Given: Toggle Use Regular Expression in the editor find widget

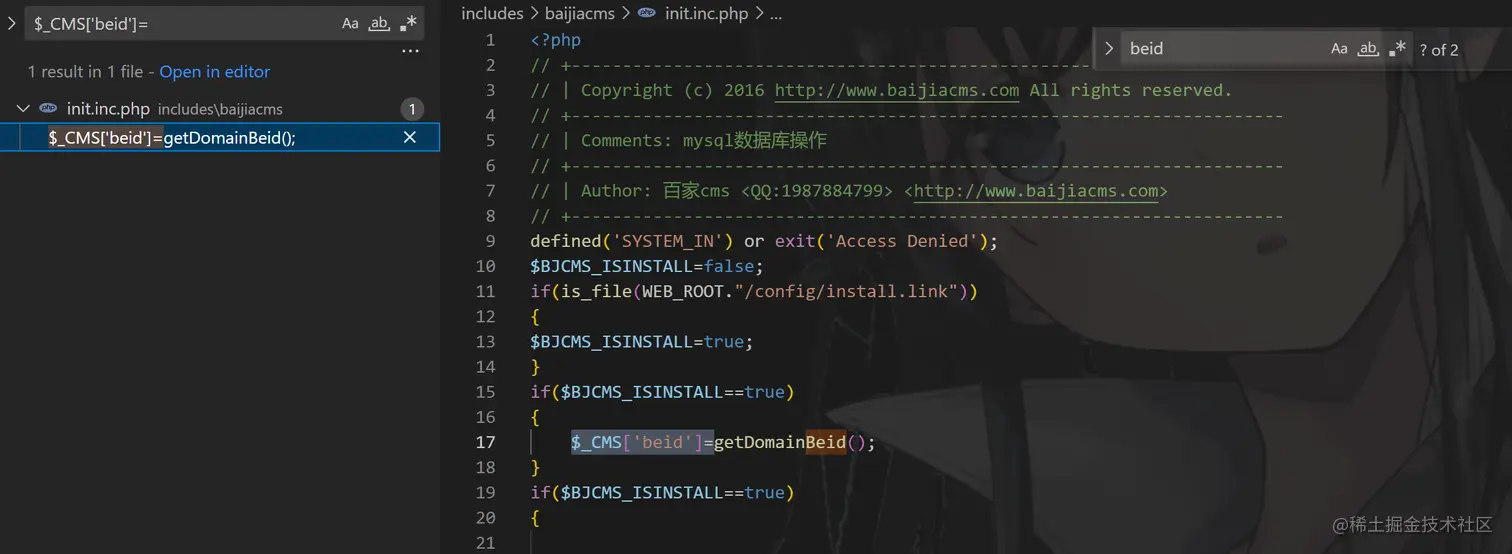Looking at the screenshot, I should pyautogui.click(x=1397, y=49).
